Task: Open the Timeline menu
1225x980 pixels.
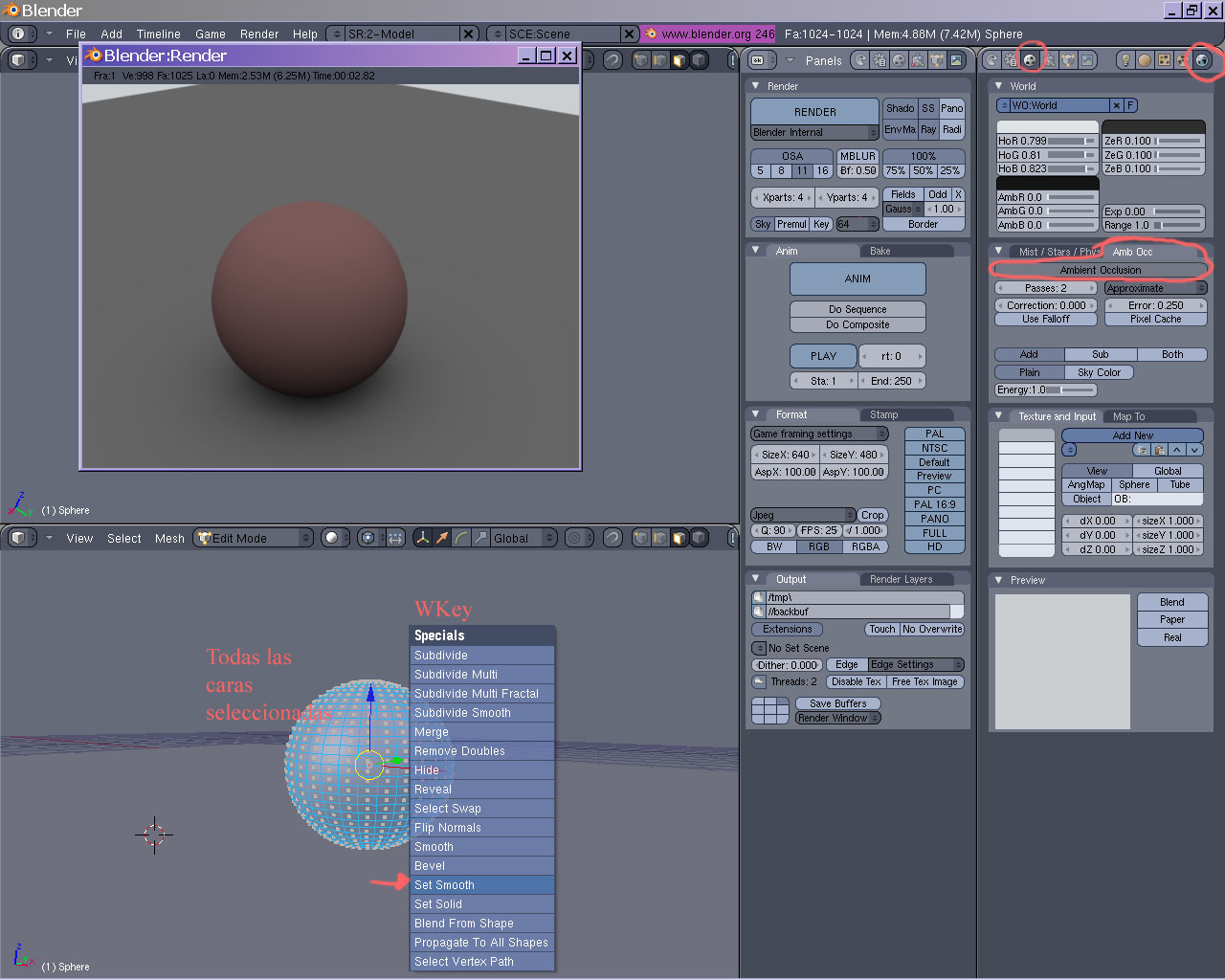Action: [x=158, y=33]
